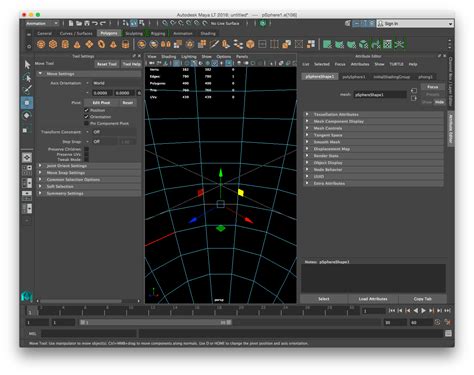Image resolution: width=474 pixels, height=375 pixels.
Task: Click the animation range slider bar
Action: tap(155, 323)
